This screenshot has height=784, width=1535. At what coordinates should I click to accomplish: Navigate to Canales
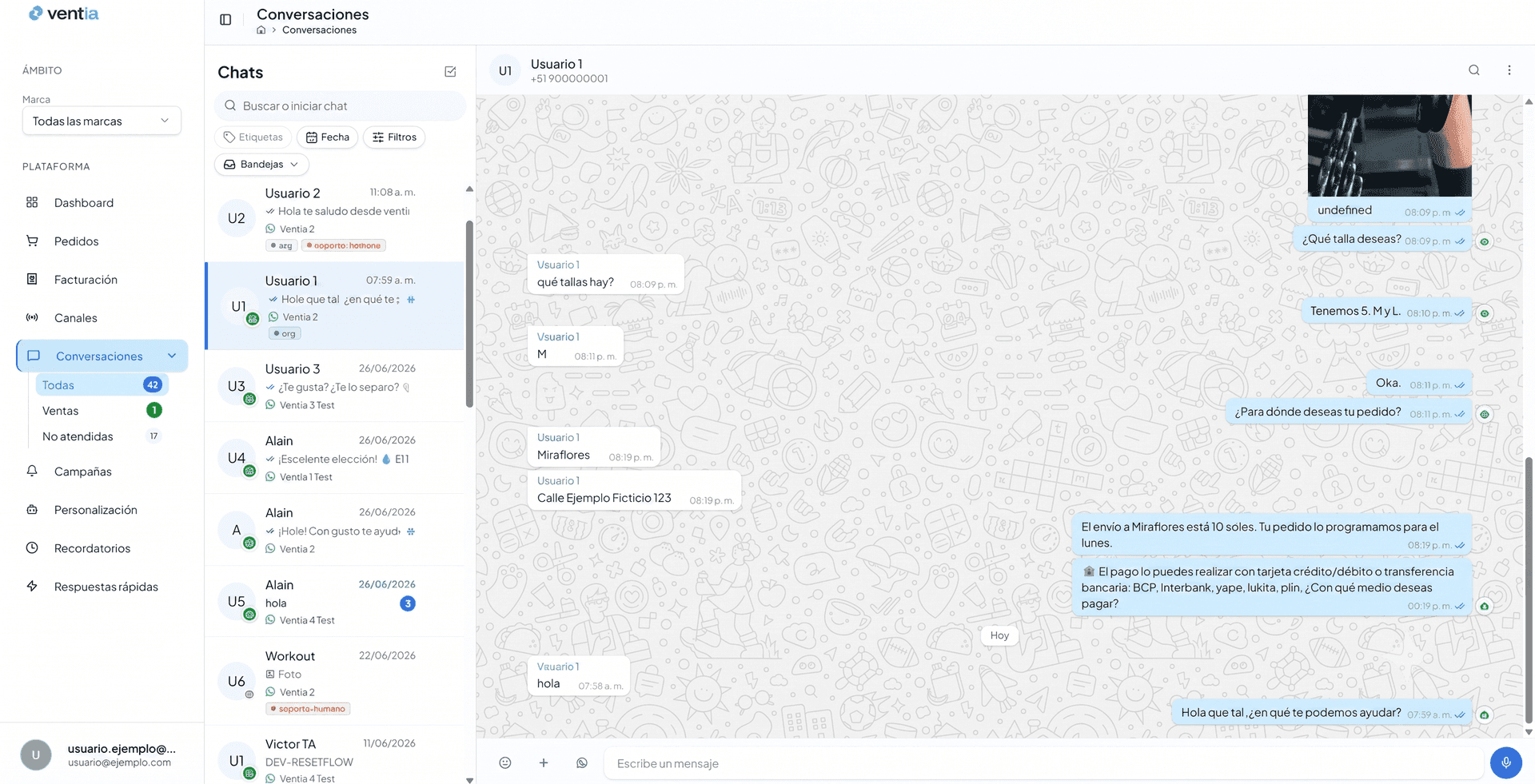pyautogui.click(x=76, y=318)
